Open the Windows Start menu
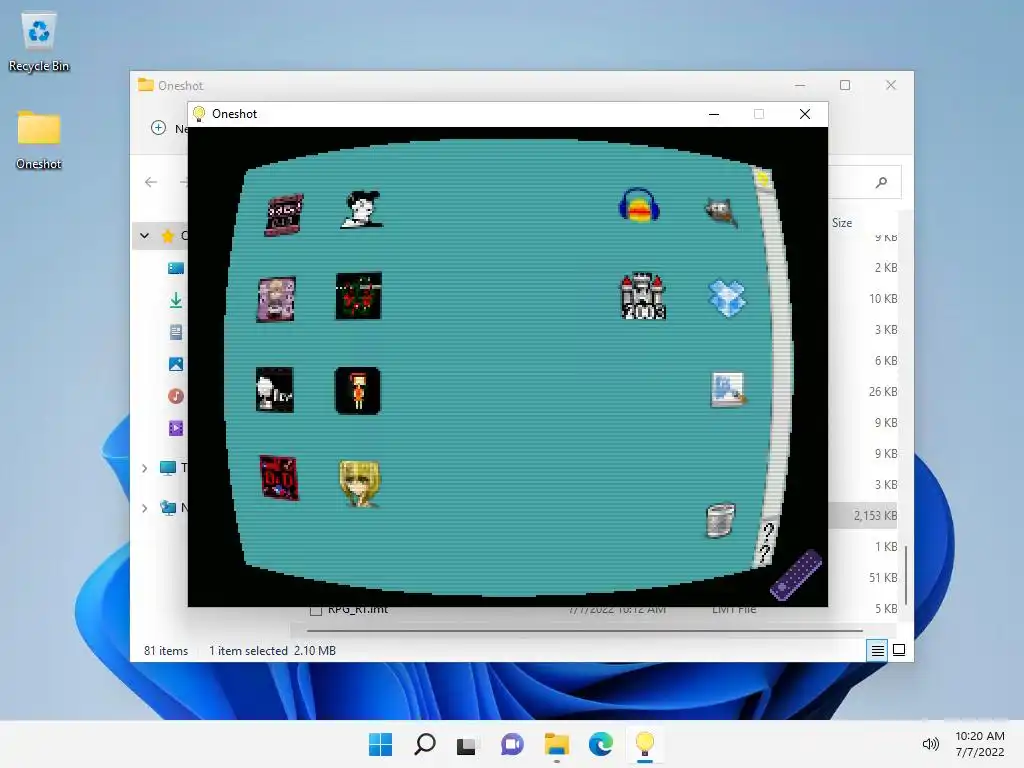Image resolution: width=1024 pixels, height=768 pixels. pyautogui.click(x=381, y=744)
